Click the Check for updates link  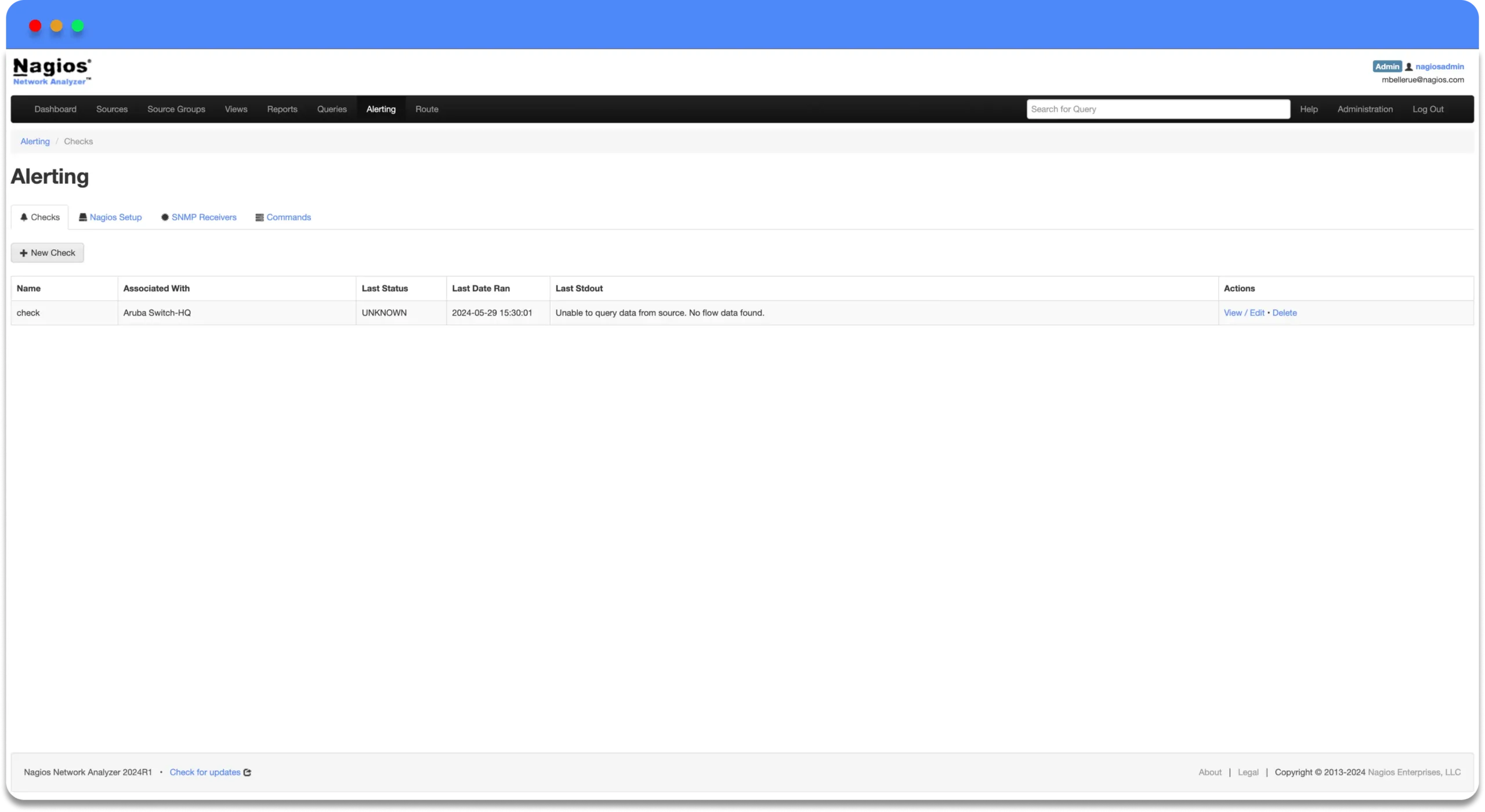pos(205,772)
